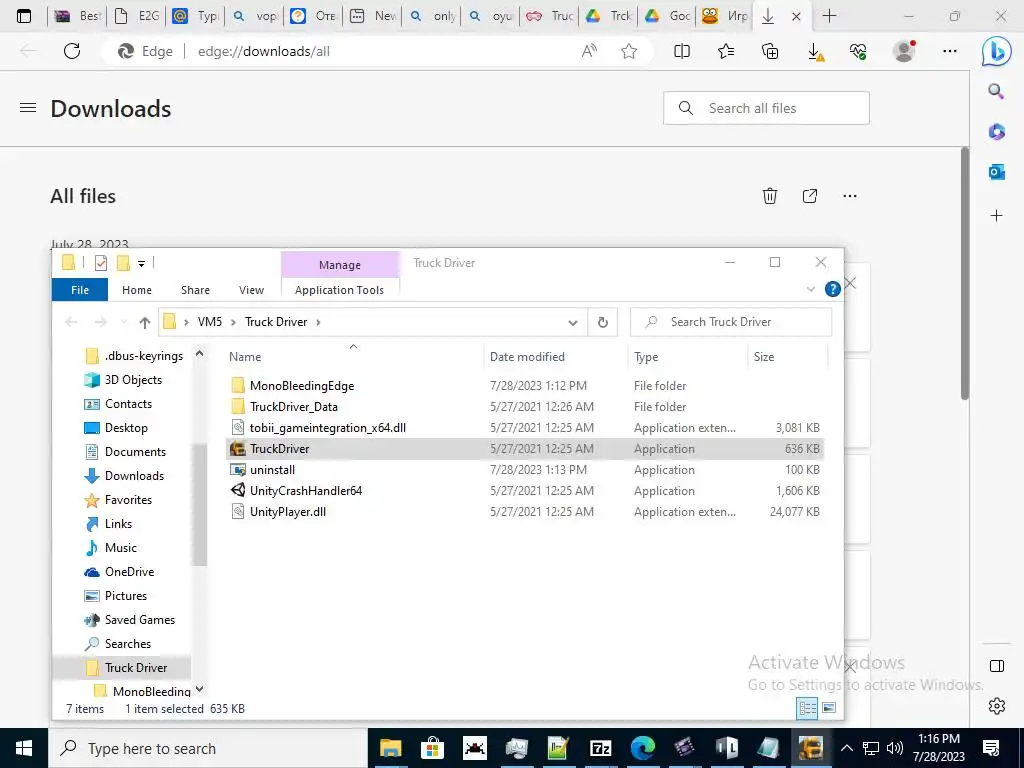Screen dimensions: 1024x768
Task: Open Bing Chat sidebar button
Action: [x=996, y=52]
